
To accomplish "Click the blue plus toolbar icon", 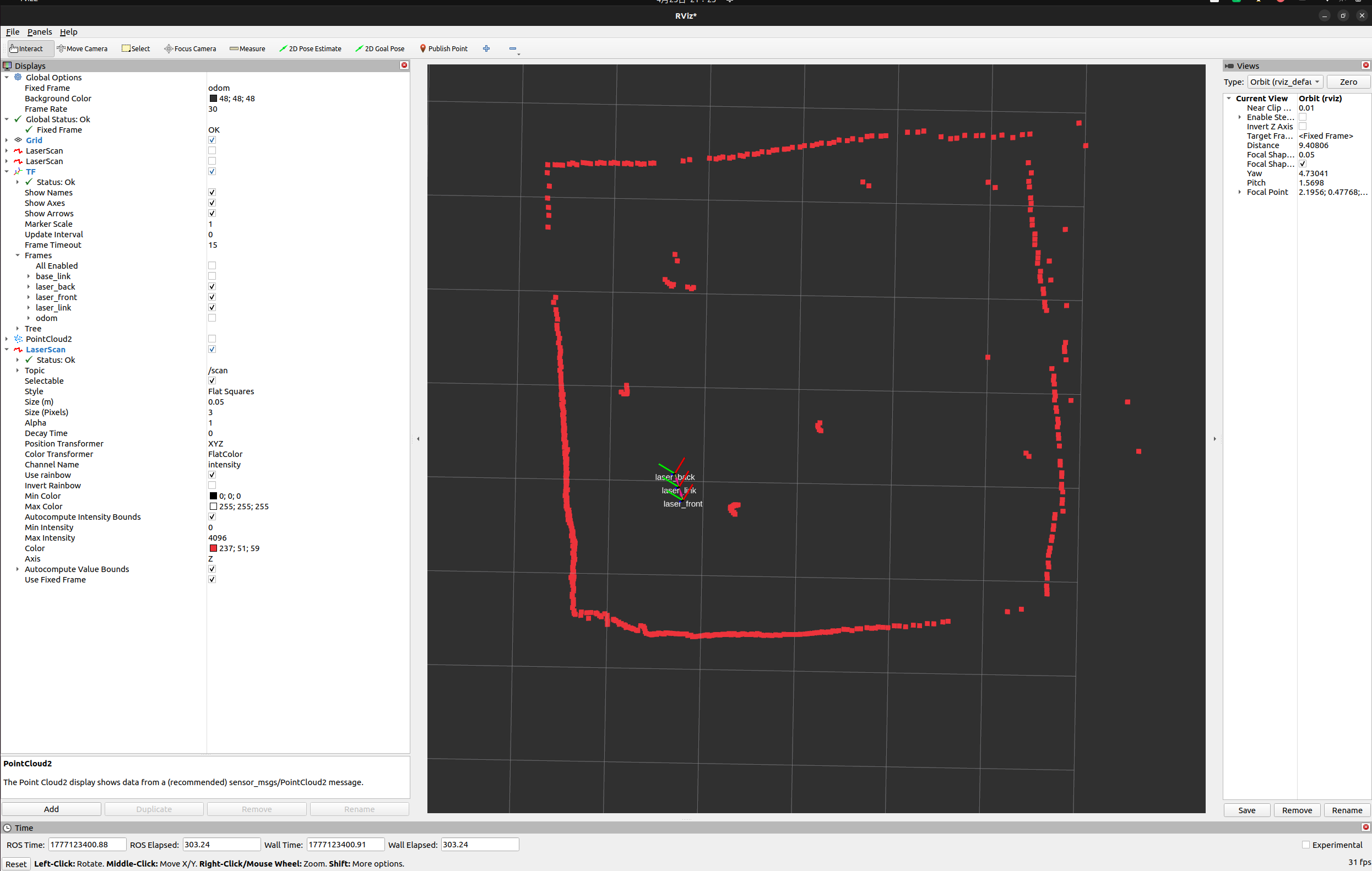I will point(486,48).
